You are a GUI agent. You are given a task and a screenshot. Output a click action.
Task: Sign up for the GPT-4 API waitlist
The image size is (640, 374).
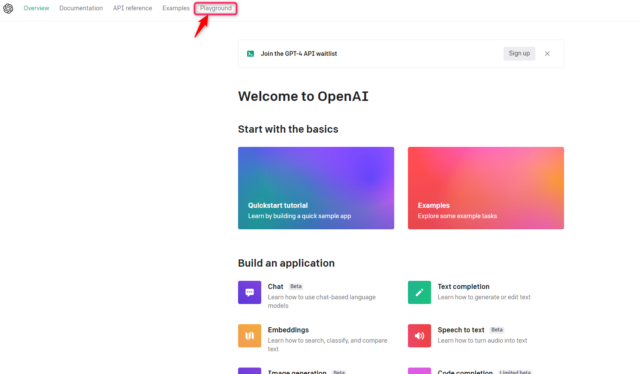point(519,53)
